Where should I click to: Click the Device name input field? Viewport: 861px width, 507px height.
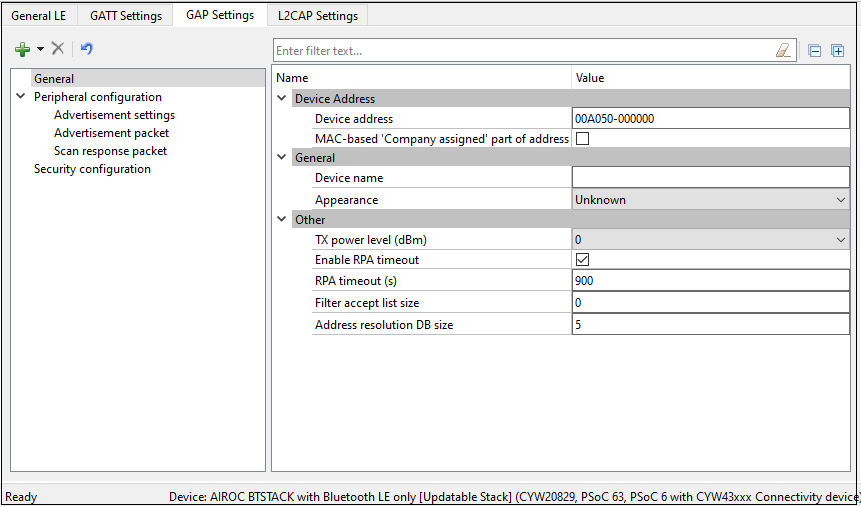point(710,178)
